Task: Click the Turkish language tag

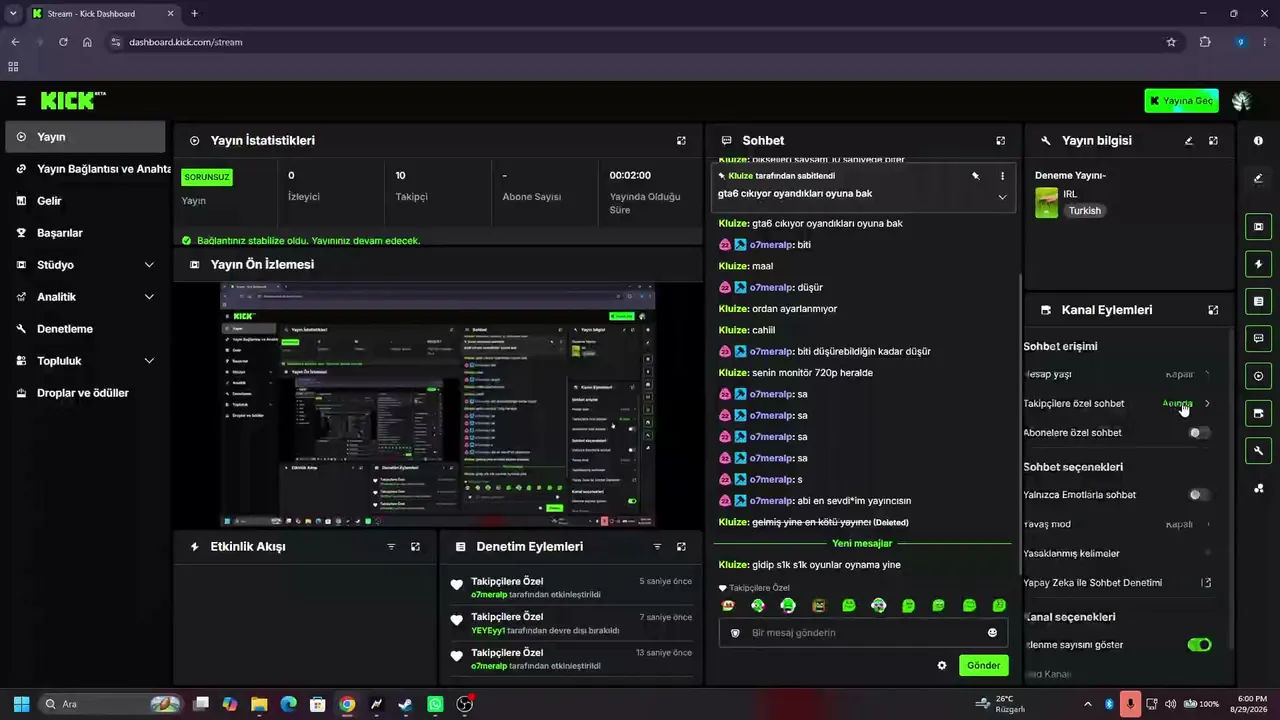Action: pos(1084,211)
